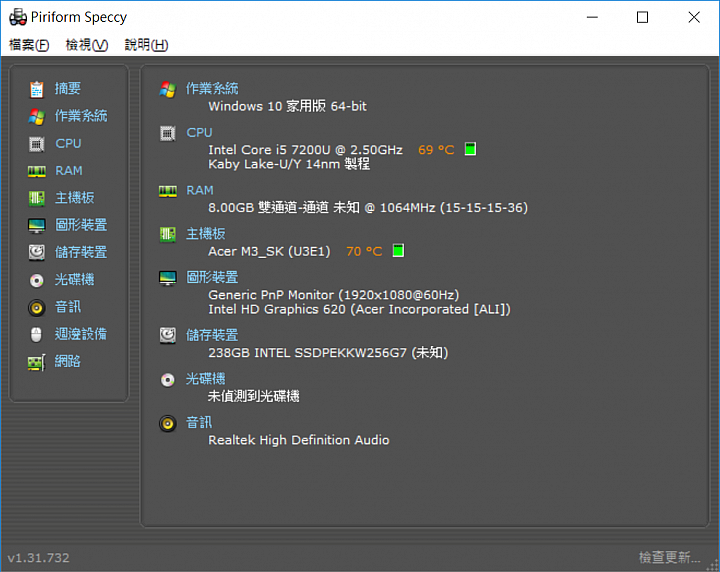The image size is (720, 572).
Task: Open the 摘要 section in the sidebar
Action: pyautogui.click(x=68, y=88)
